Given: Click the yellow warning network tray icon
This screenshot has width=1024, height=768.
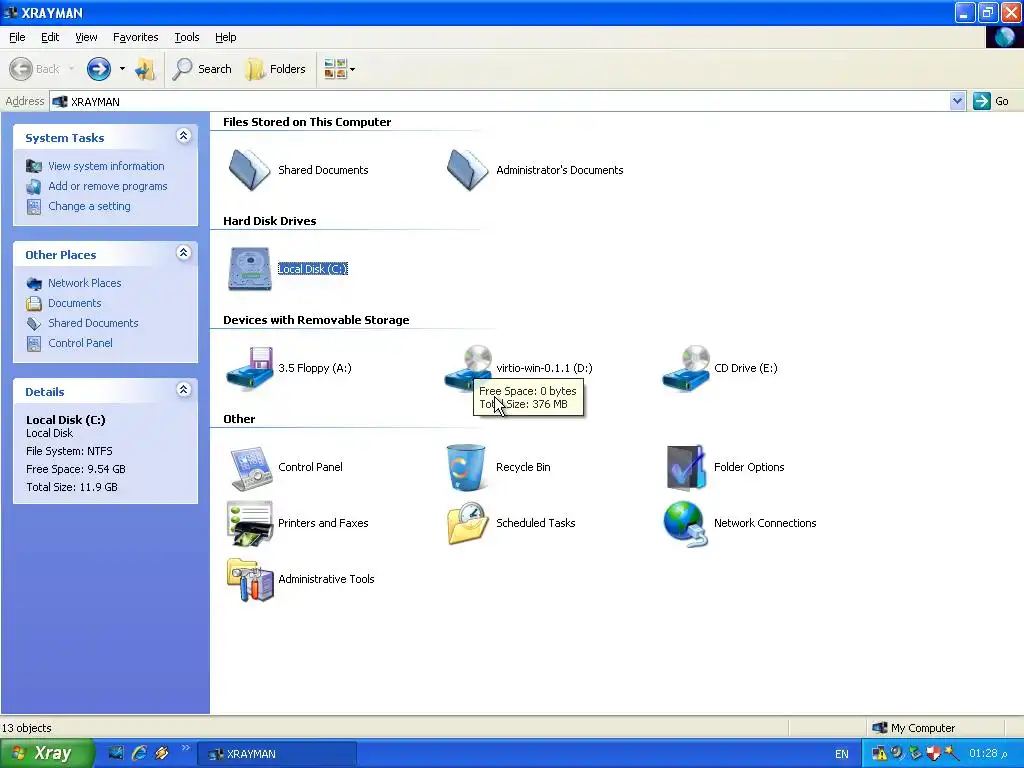Looking at the screenshot, I should tap(880, 754).
